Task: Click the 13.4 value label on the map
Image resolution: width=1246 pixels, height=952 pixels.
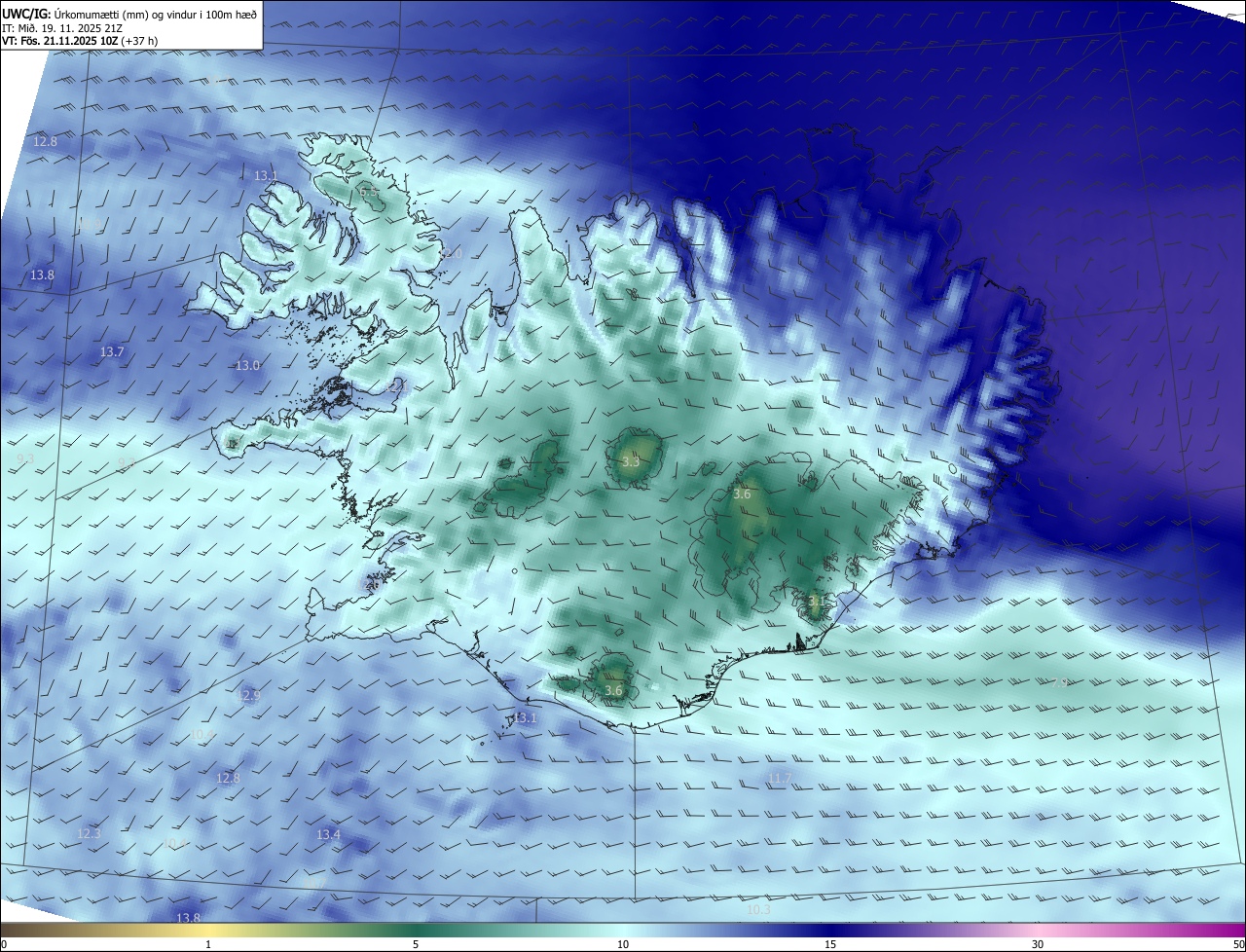Action: (328, 835)
